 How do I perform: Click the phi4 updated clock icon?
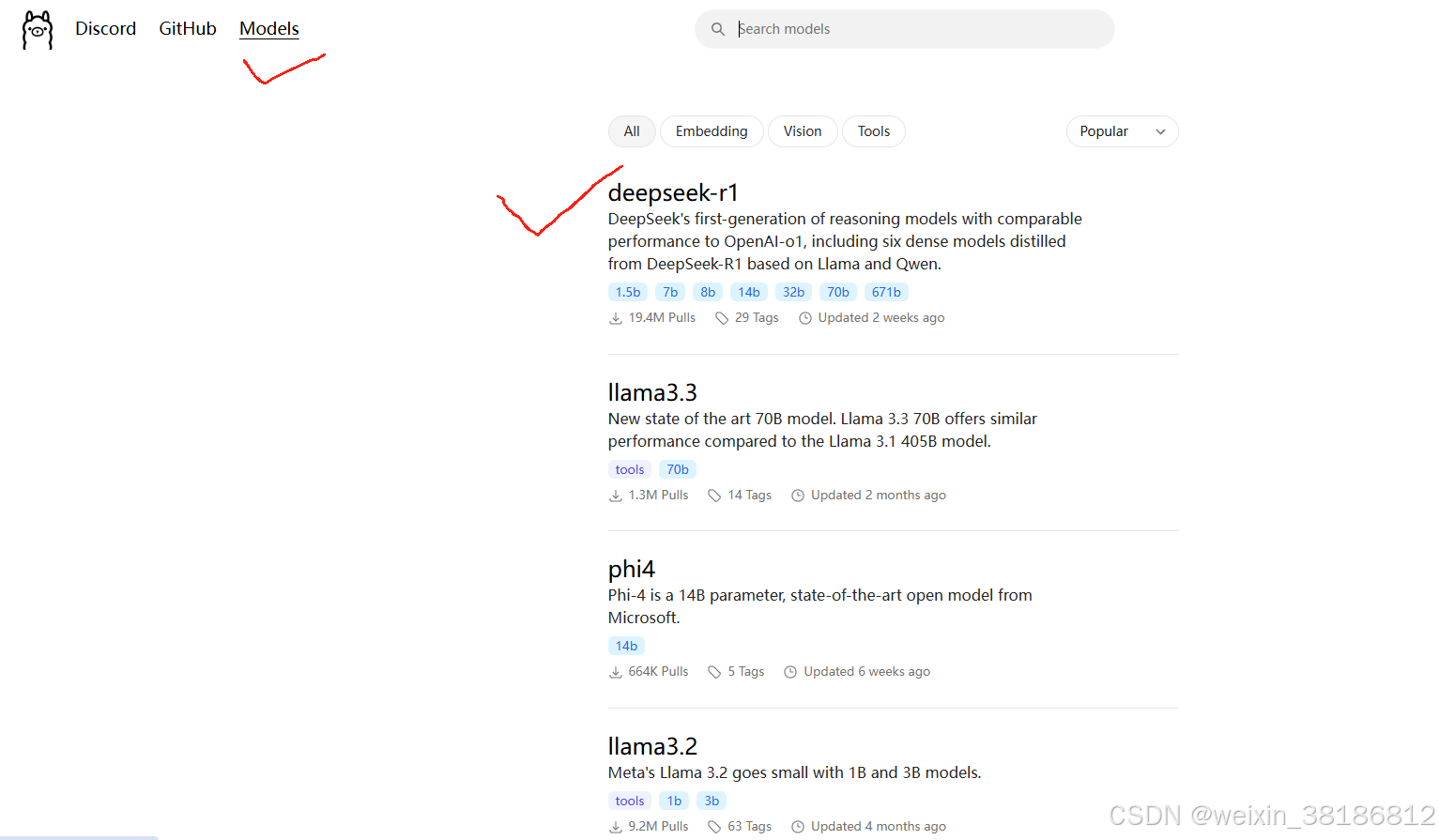[790, 672]
